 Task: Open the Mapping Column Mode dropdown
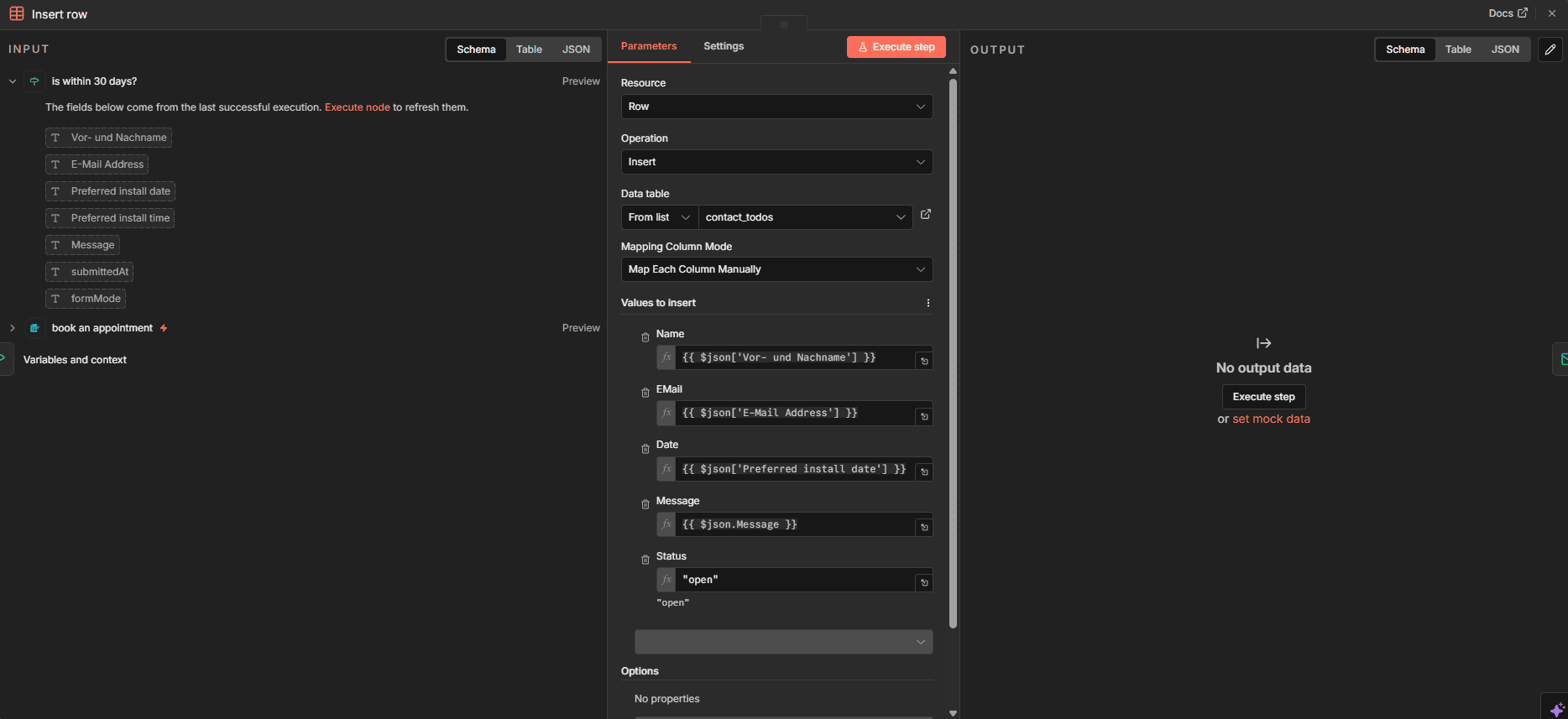[x=776, y=269]
